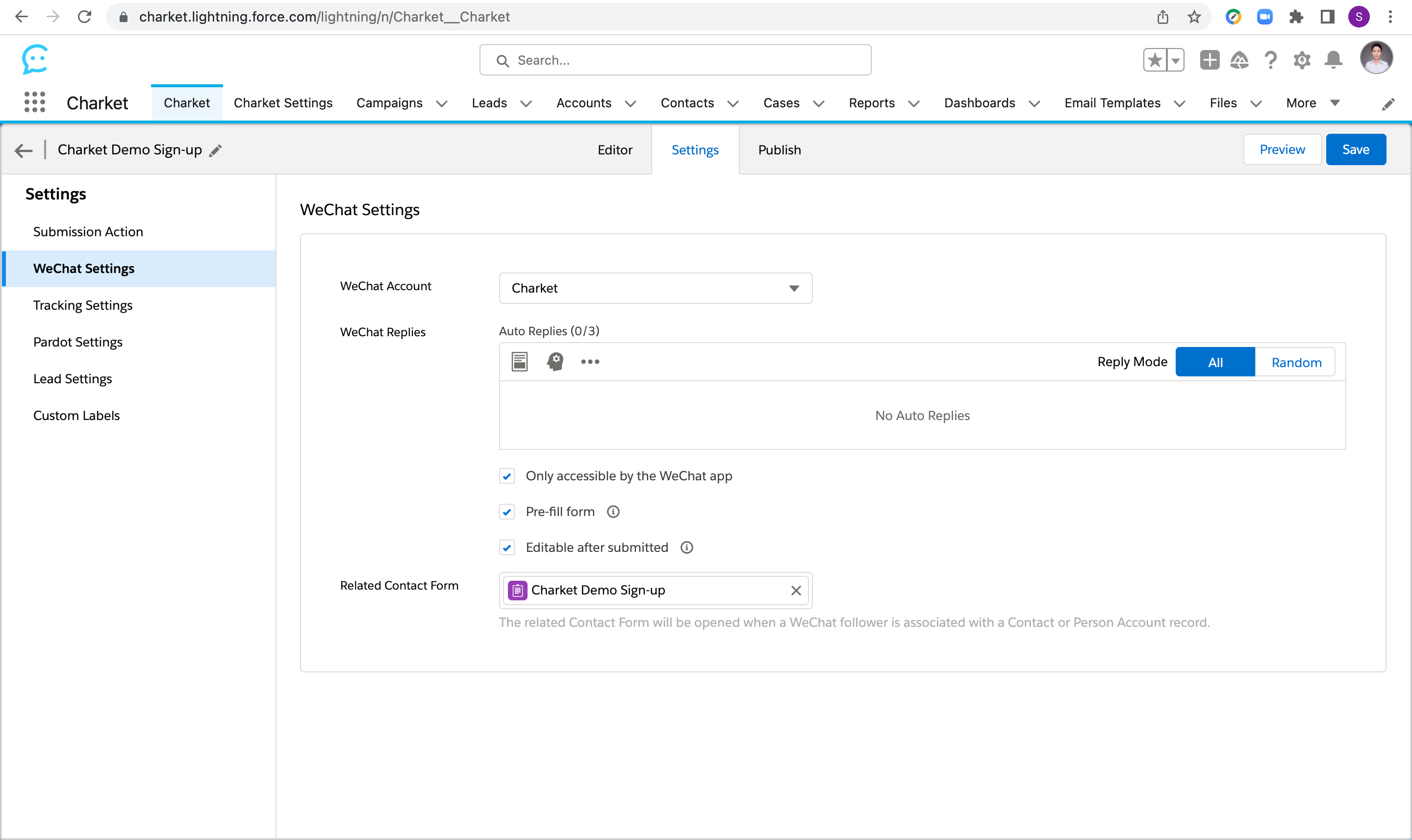The image size is (1412, 840).
Task: Expand the Reports menu chevron
Action: pyautogui.click(x=914, y=103)
